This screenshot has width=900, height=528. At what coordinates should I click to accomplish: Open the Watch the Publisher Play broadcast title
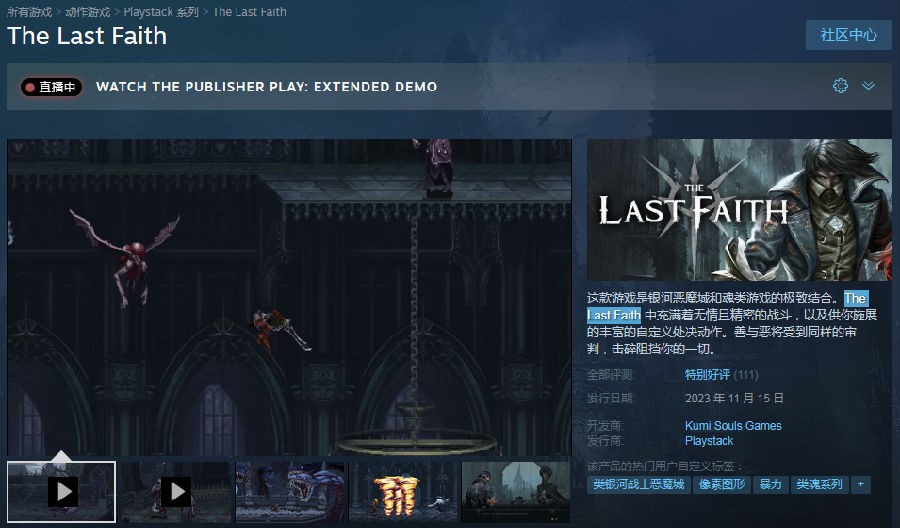point(266,87)
